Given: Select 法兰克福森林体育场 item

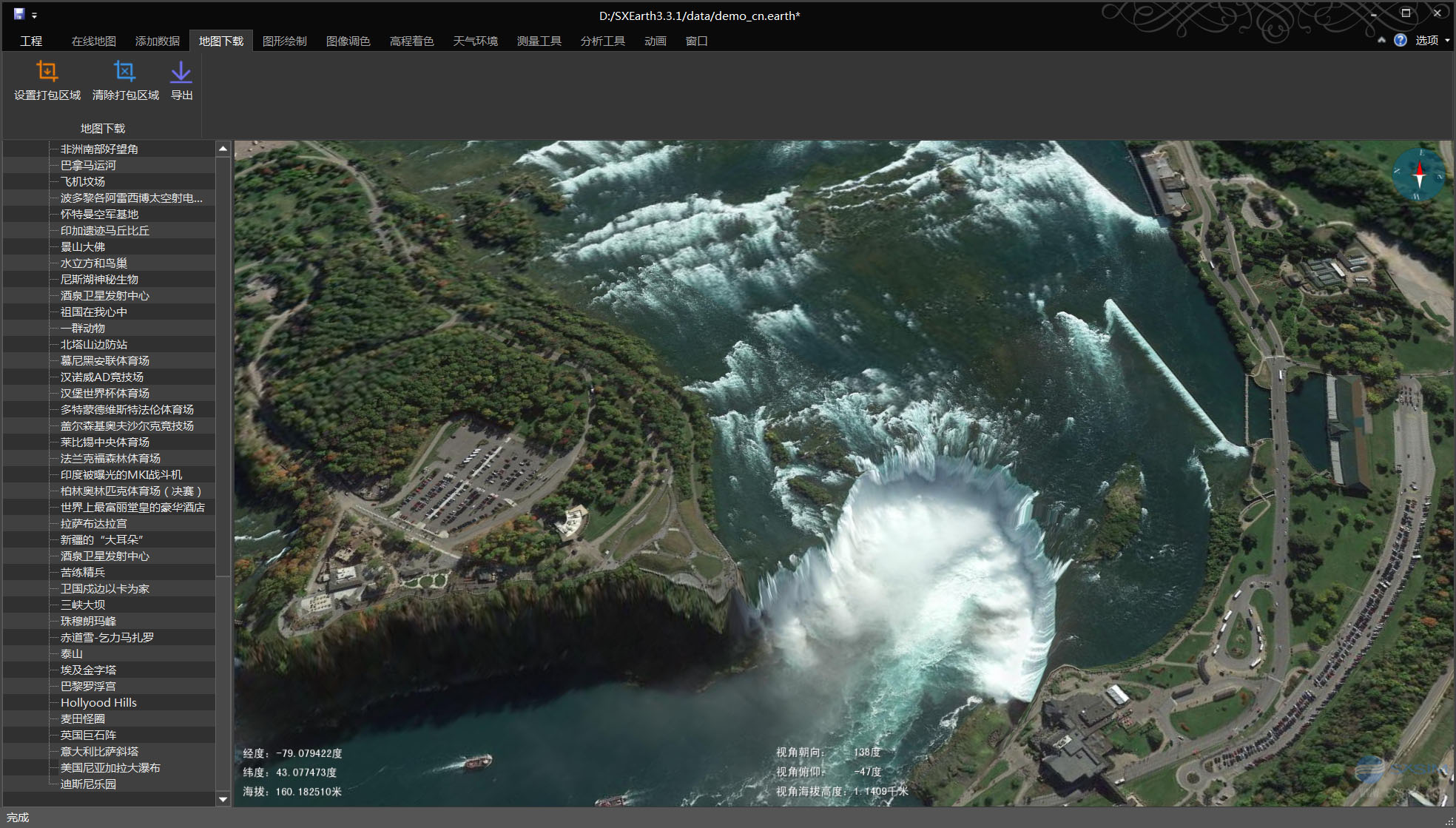Looking at the screenshot, I should click(110, 458).
